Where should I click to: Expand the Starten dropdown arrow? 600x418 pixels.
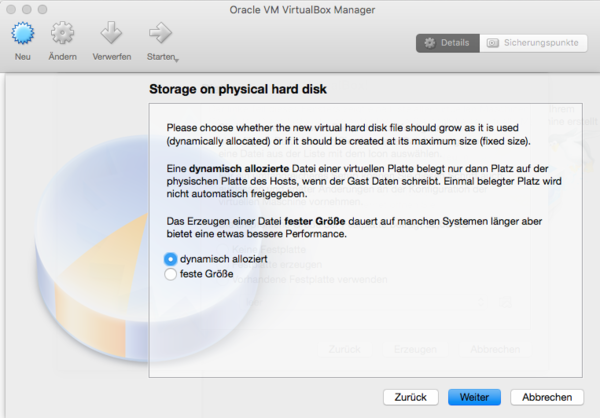tap(176, 59)
